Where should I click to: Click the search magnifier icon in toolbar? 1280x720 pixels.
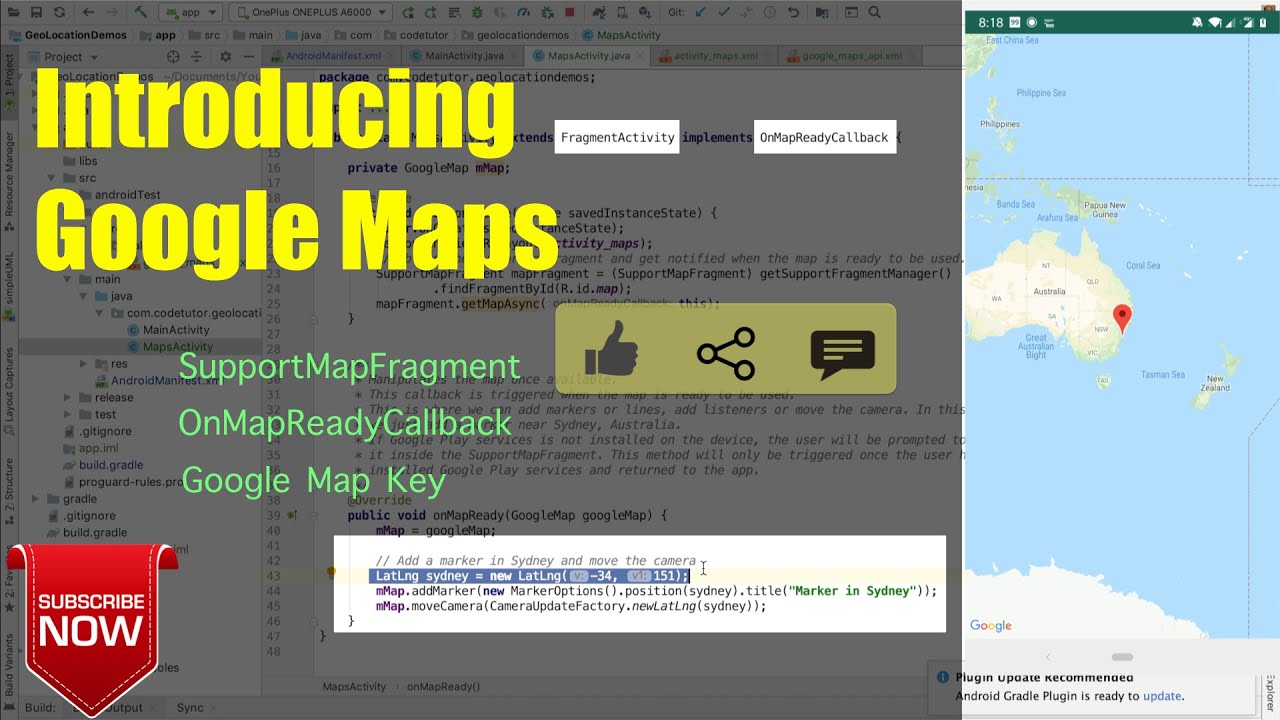coord(874,13)
